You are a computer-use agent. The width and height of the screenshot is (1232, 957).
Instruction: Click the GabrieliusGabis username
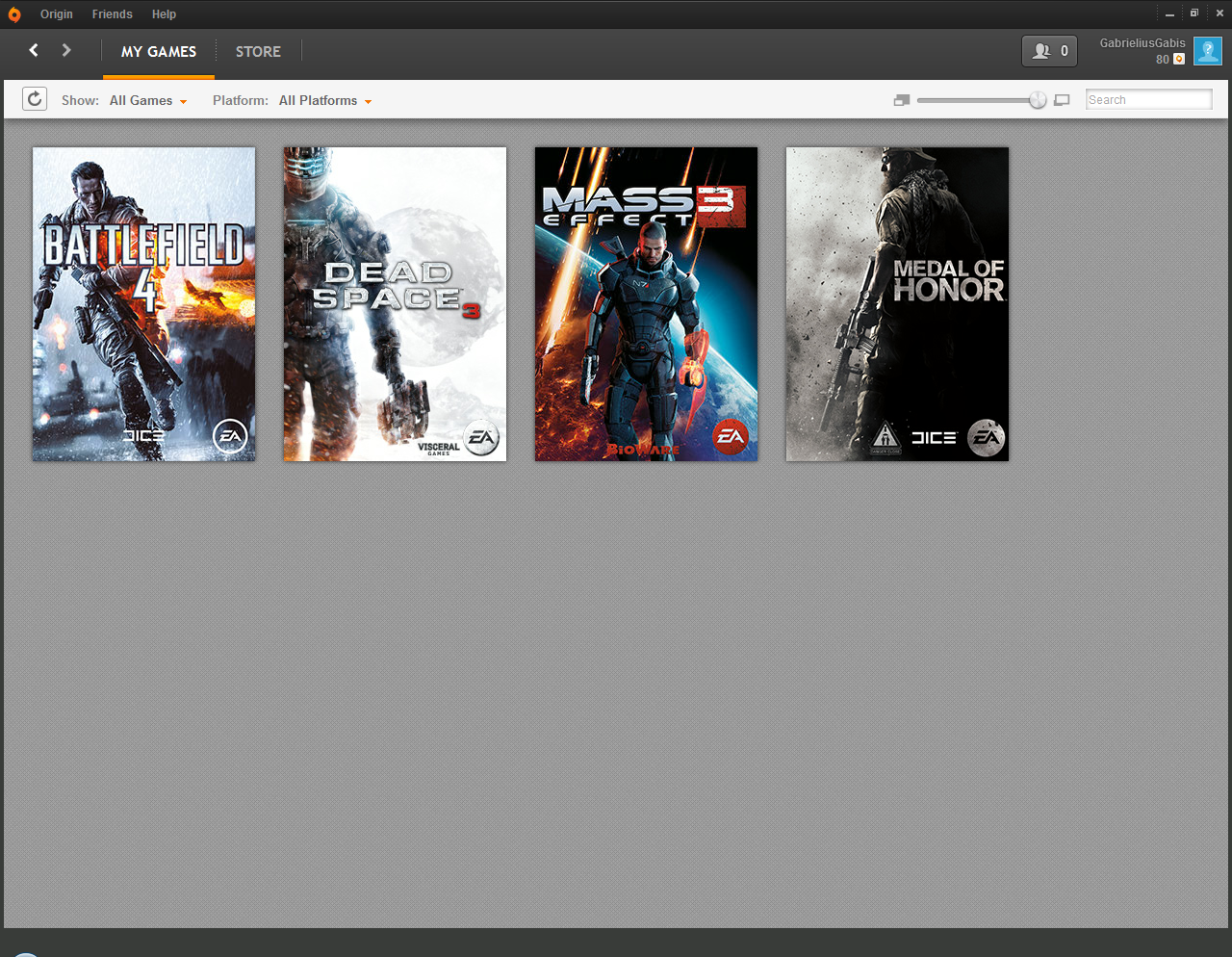[1142, 43]
